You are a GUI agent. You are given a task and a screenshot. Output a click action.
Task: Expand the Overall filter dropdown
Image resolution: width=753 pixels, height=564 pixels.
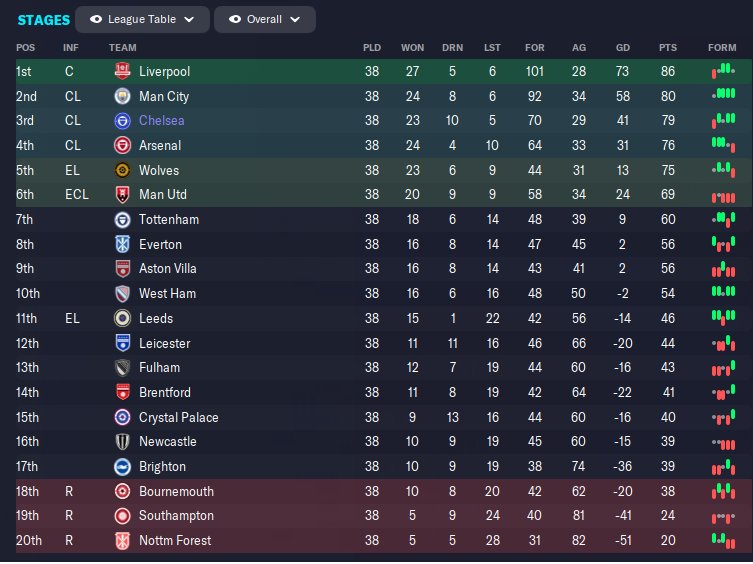[x=265, y=19]
